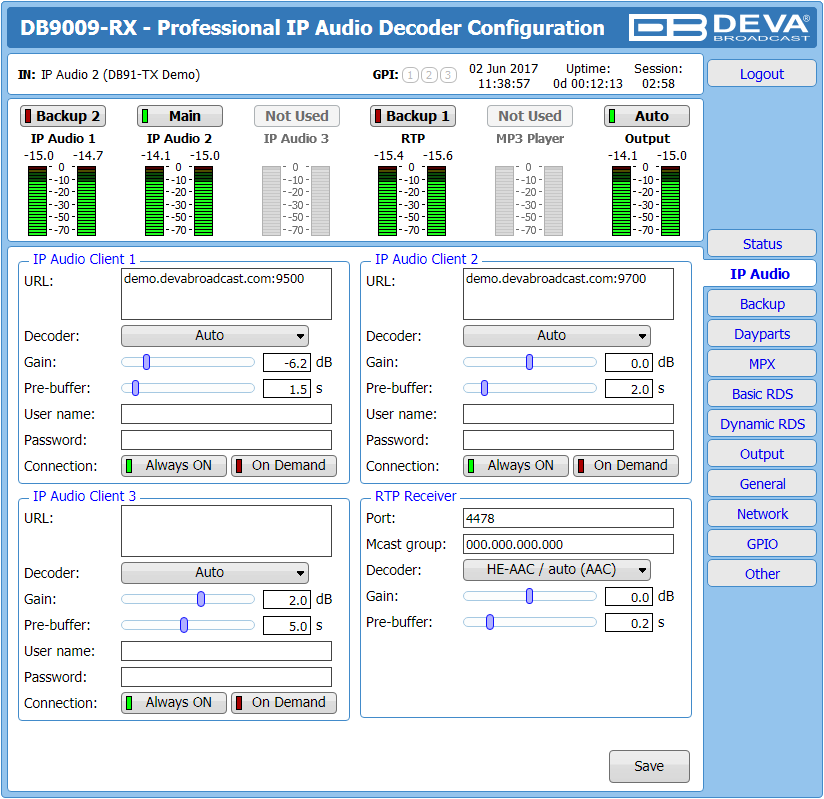Screen dimensions: 824x799
Task: Click the RTP Pre-buffer value 0.2
Action: point(629,623)
